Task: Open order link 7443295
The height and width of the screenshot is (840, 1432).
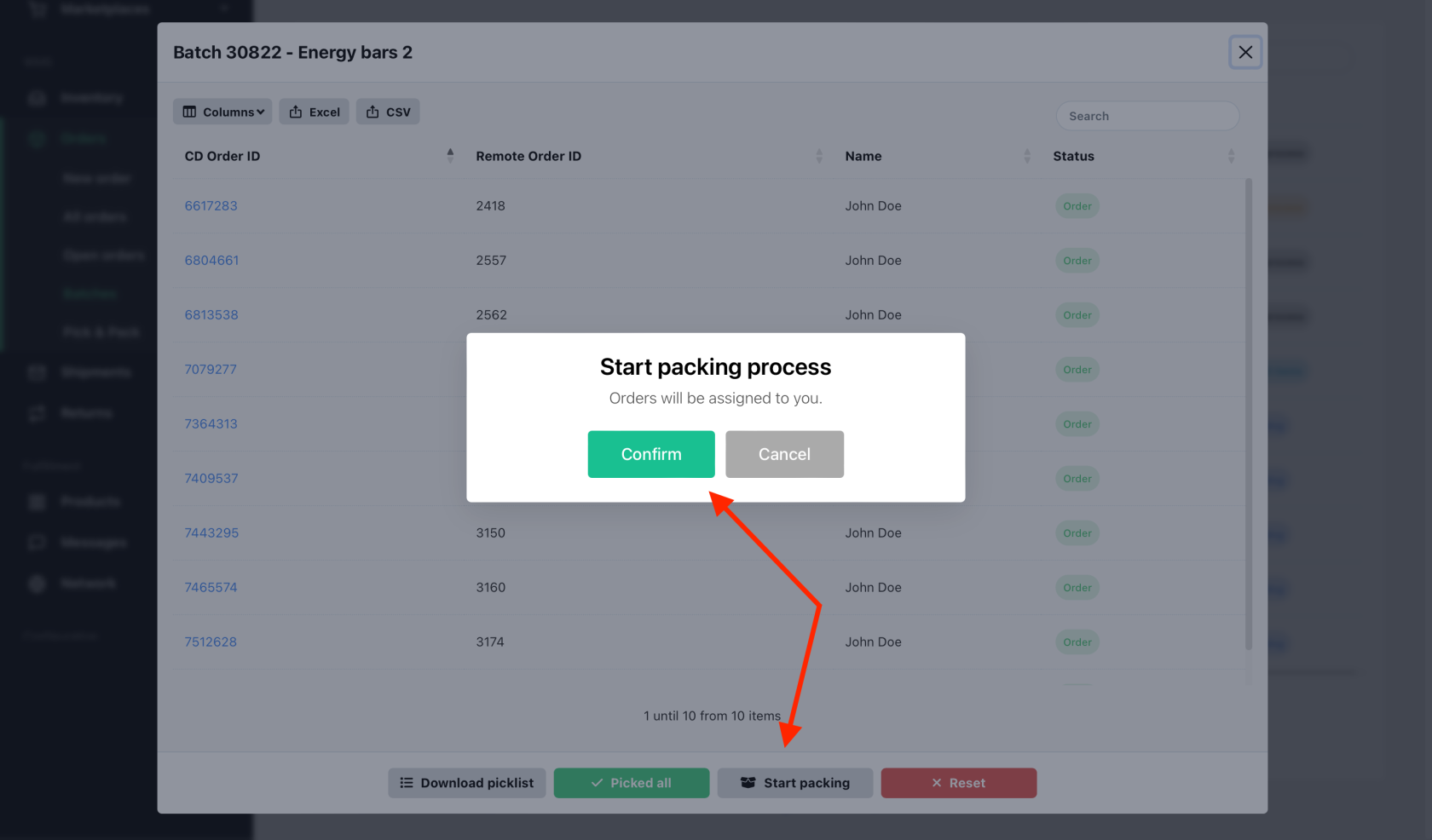Action: [211, 532]
